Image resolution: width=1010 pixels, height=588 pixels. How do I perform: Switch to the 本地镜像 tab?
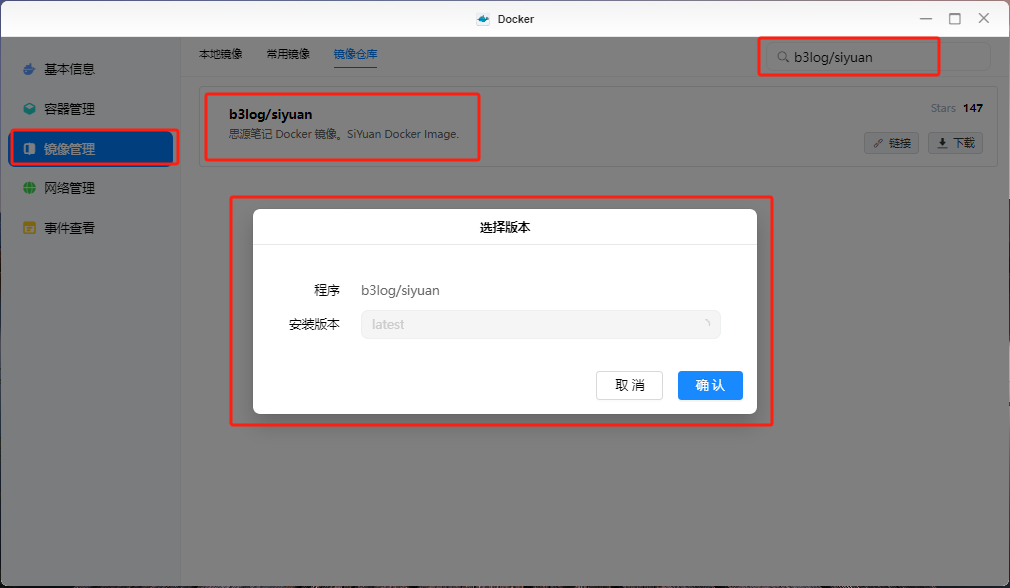tap(221, 55)
